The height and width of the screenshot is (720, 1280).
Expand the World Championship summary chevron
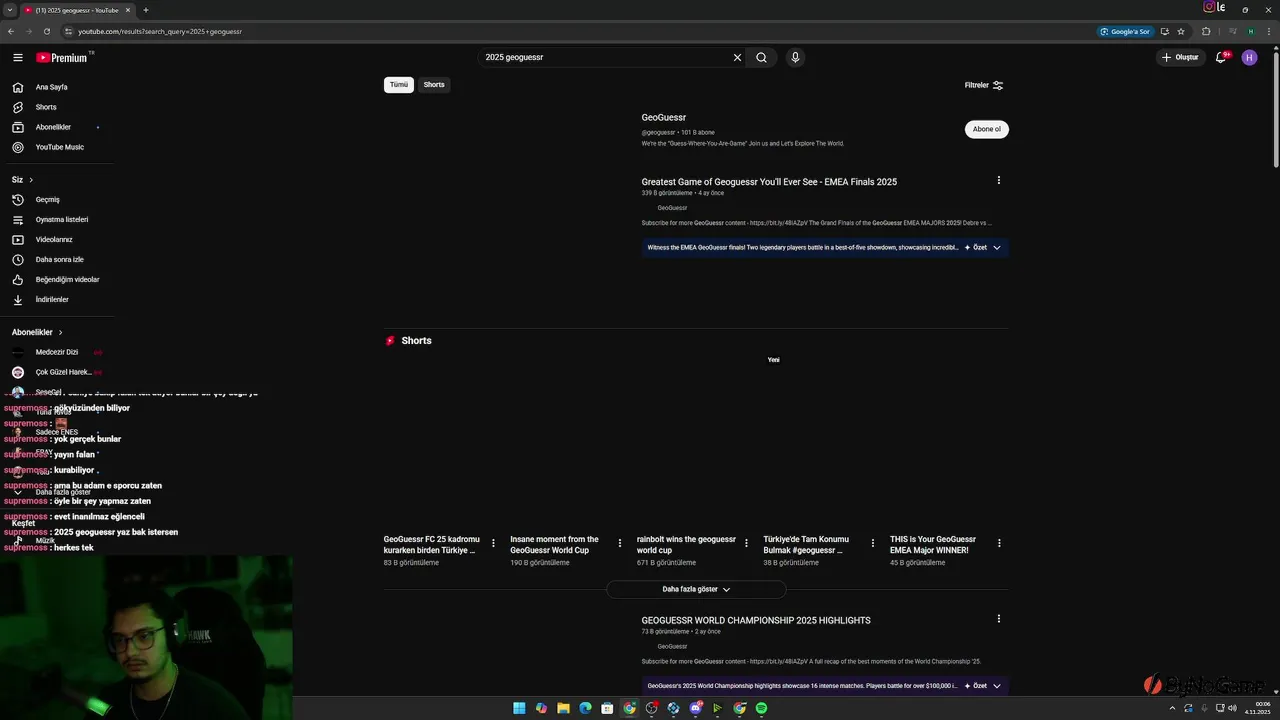pos(996,686)
